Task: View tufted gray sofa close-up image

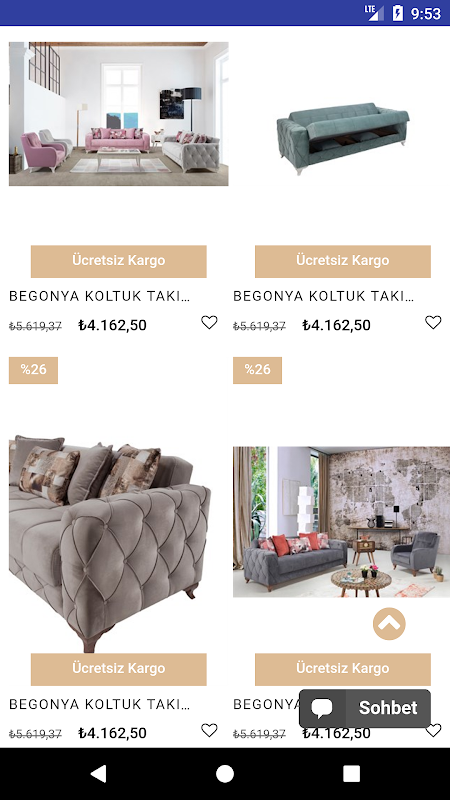Action: (110, 543)
